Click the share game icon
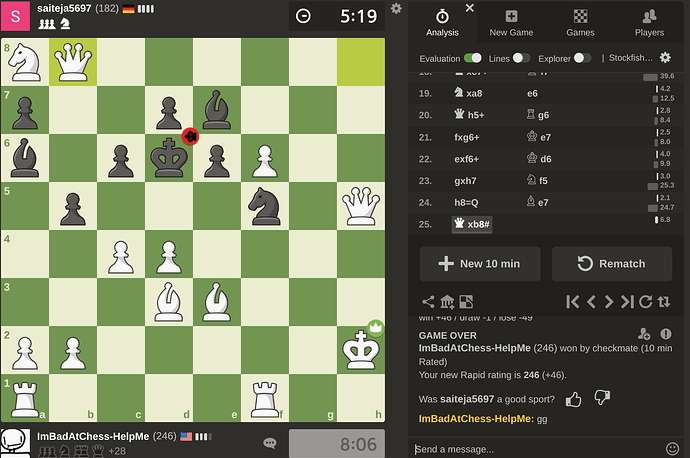The height and width of the screenshot is (458, 690). point(429,301)
